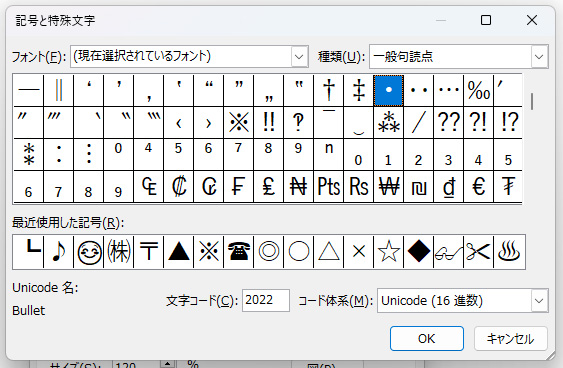The height and width of the screenshot is (368, 563).
Task: Select the recently used ※ mark
Action: (x=209, y=252)
